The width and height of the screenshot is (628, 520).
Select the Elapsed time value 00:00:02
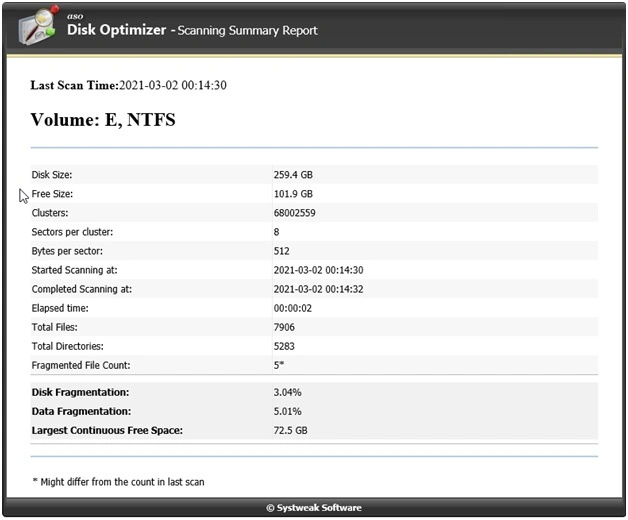pyautogui.click(x=293, y=308)
